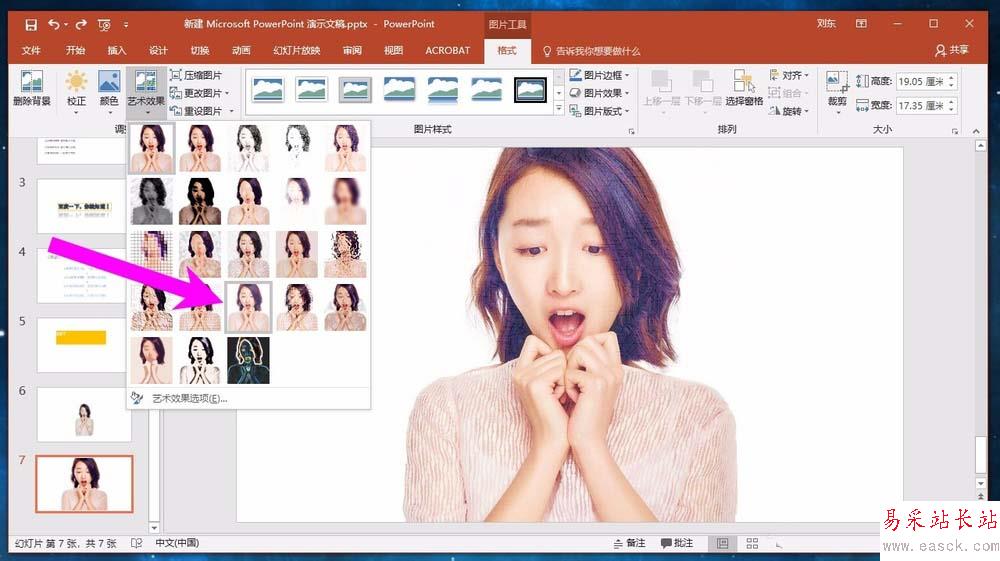Viewport: 1000px width, 561px height.
Task: Switch to slide sorter view icon
Action: (753, 543)
